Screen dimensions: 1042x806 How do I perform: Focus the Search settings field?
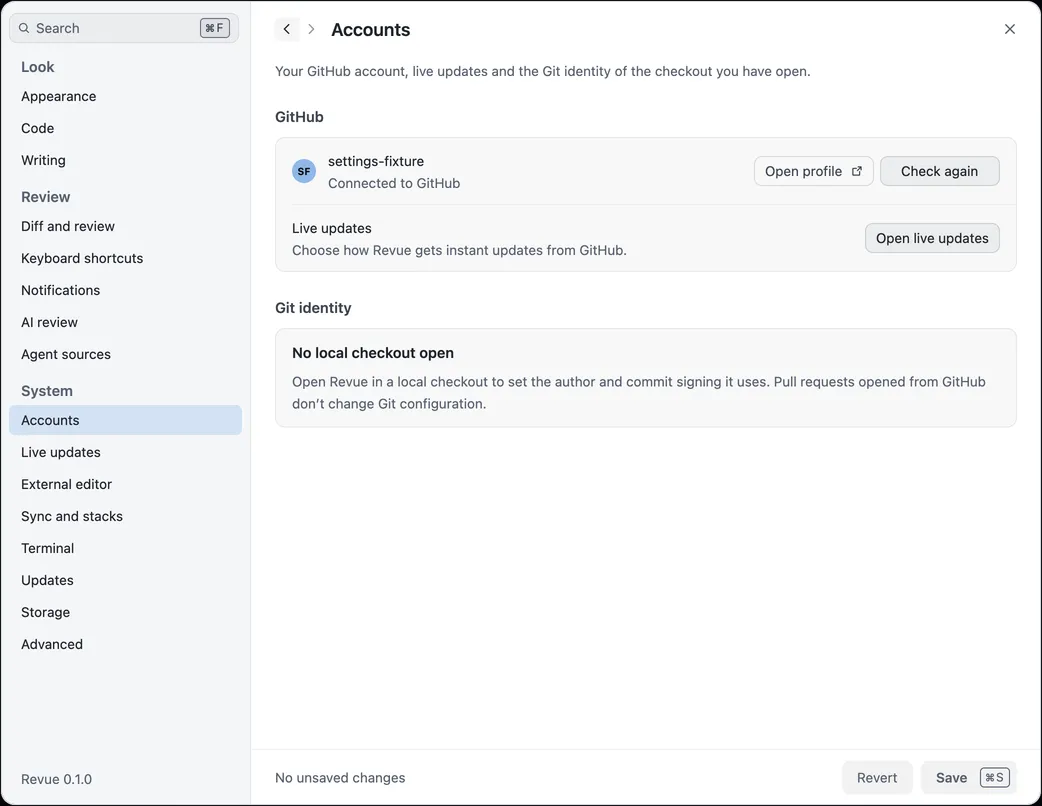(x=124, y=28)
